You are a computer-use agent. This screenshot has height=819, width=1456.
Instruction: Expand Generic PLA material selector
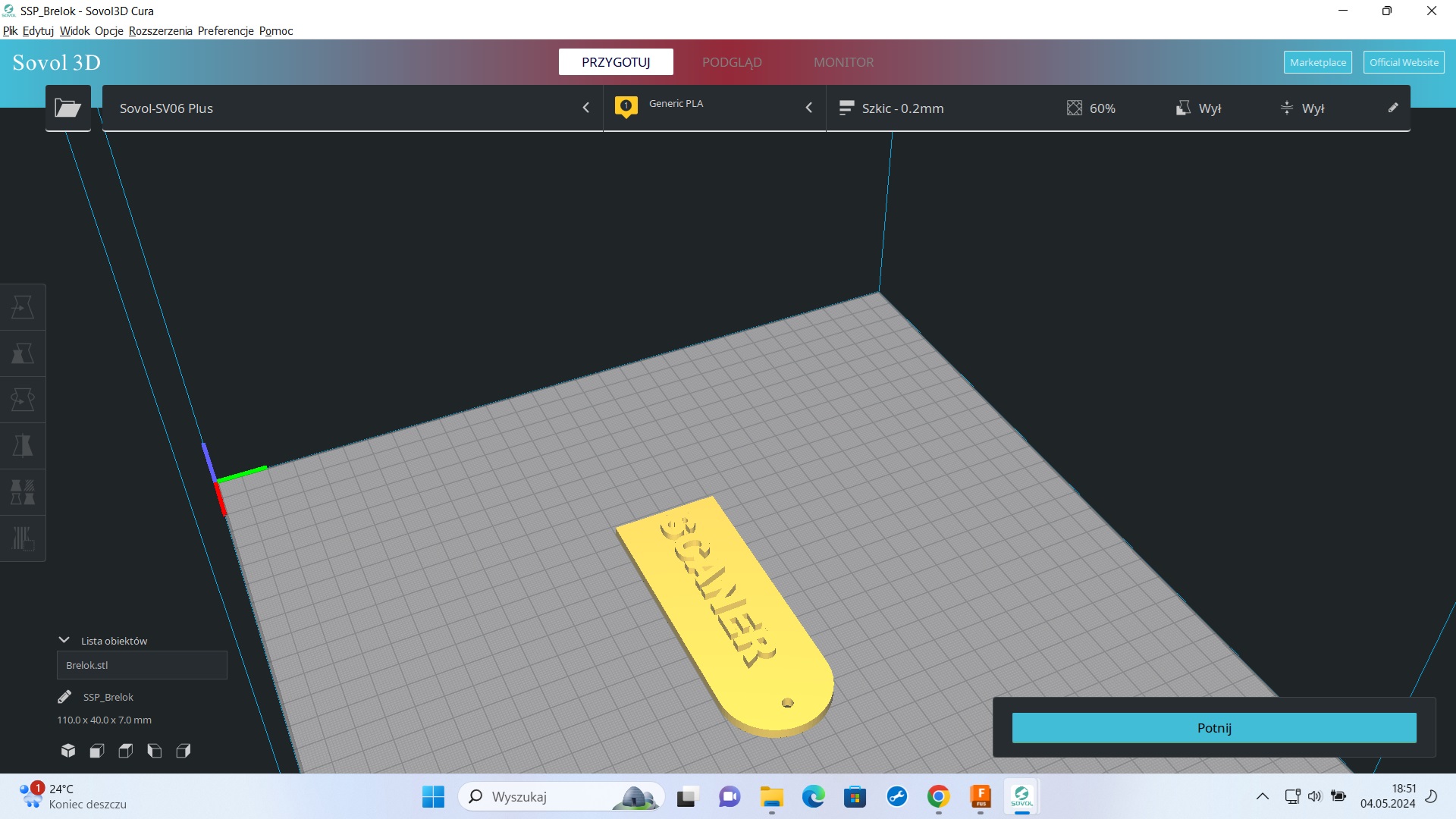714,108
